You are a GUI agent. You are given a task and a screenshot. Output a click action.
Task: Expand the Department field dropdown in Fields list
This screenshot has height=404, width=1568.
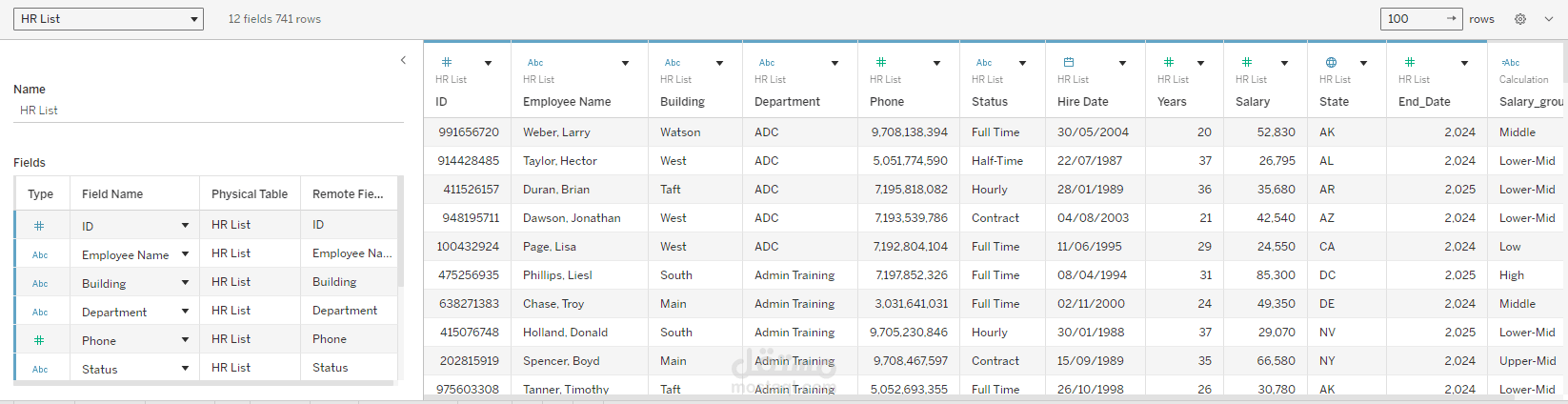point(185,312)
